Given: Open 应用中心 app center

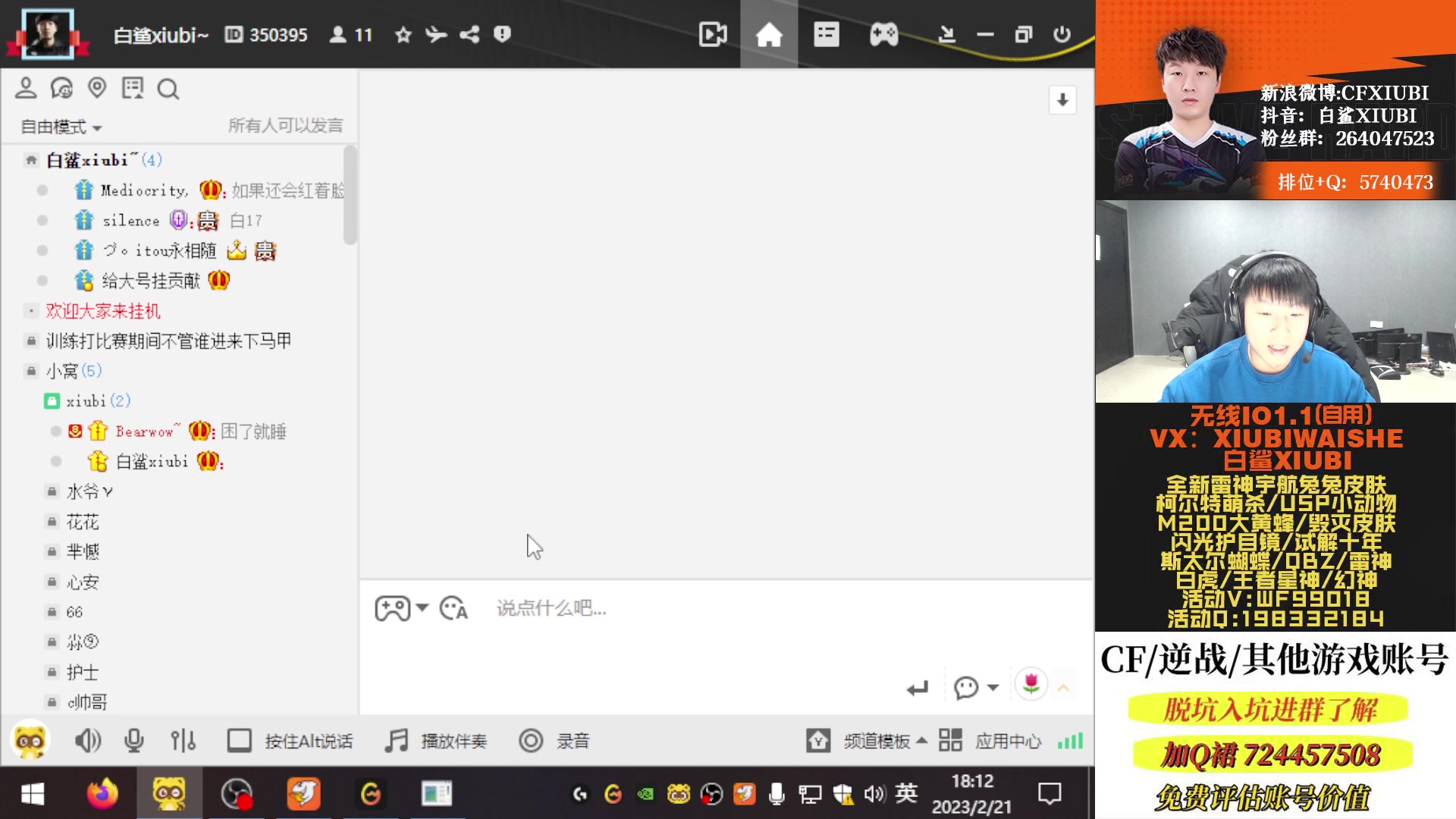Looking at the screenshot, I should (x=990, y=741).
